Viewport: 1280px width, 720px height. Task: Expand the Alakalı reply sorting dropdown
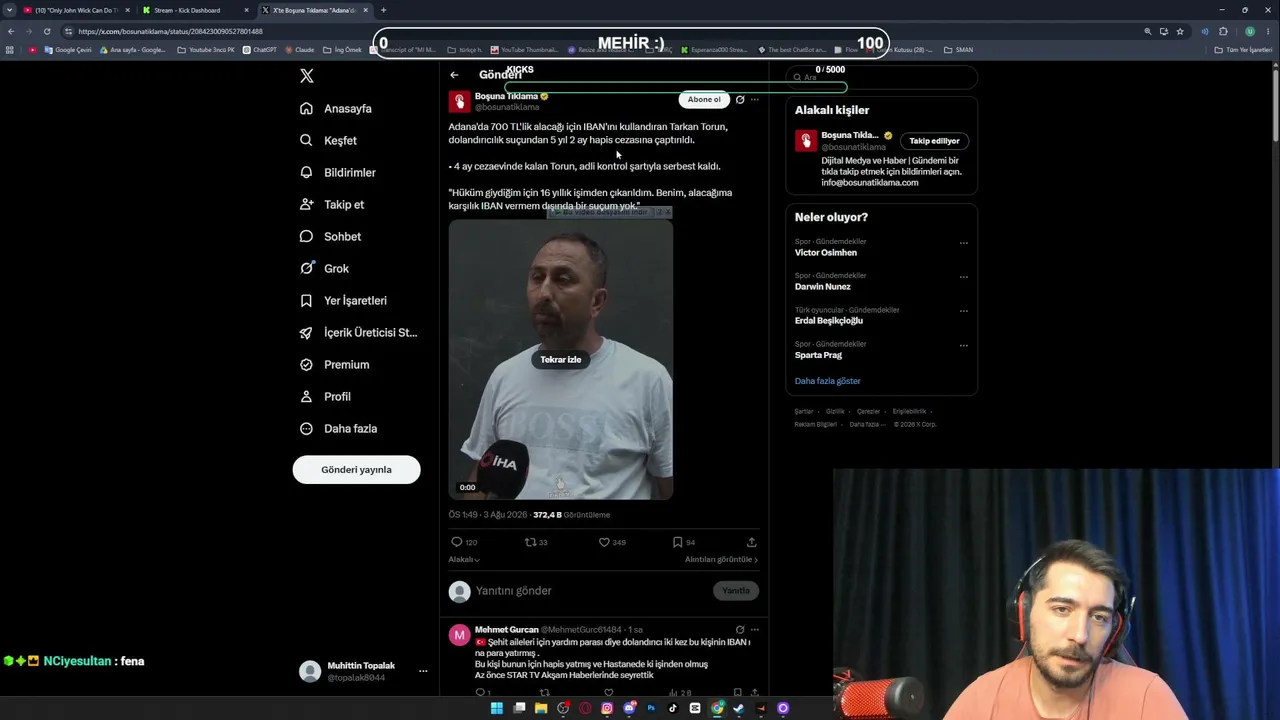(x=464, y=560)
